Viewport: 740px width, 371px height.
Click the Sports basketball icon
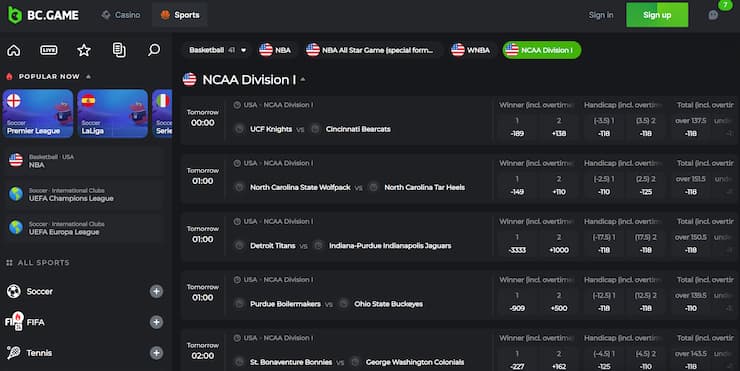(x=165, y=15)
